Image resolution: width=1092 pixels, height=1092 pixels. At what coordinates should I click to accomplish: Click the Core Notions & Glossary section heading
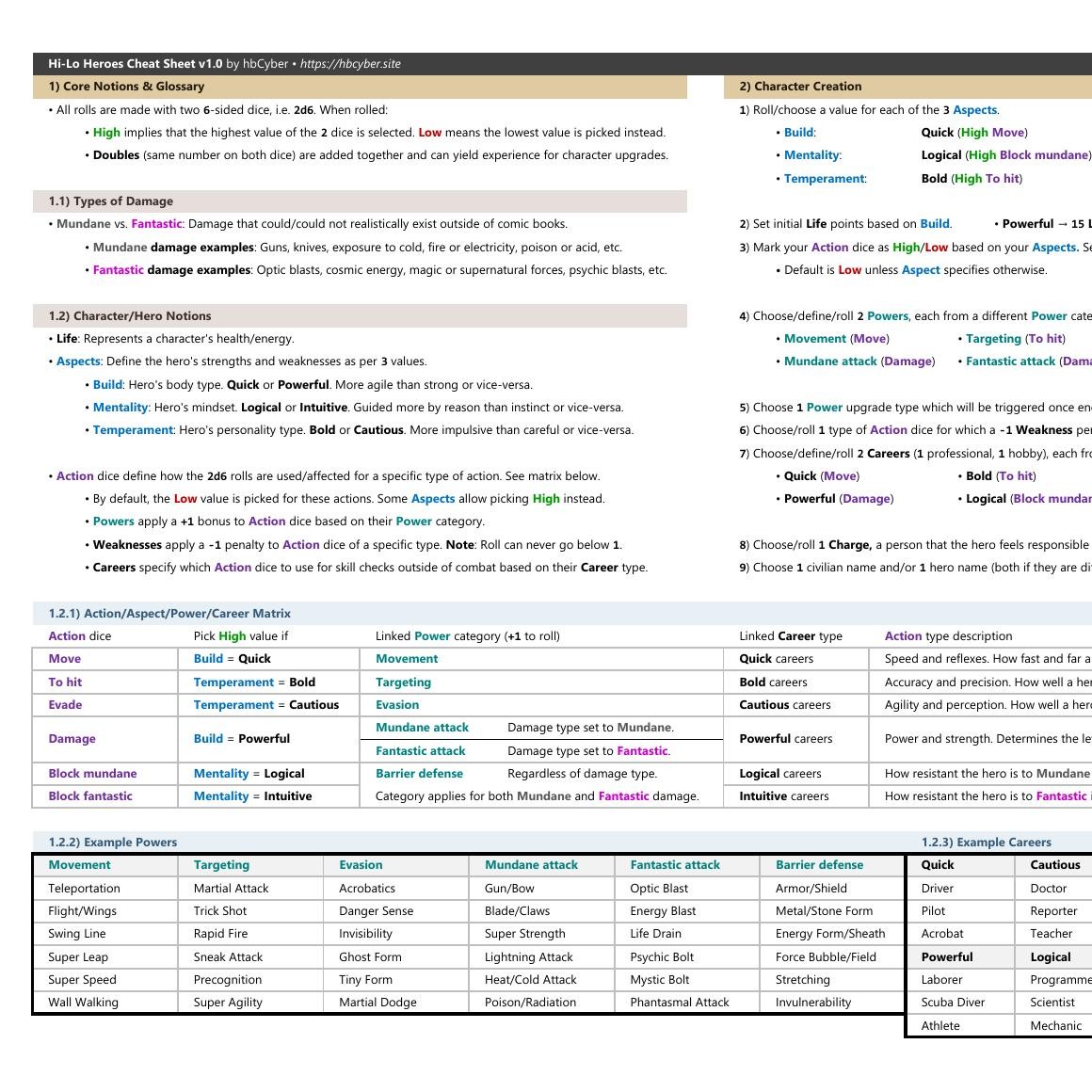tap(126, 87)
